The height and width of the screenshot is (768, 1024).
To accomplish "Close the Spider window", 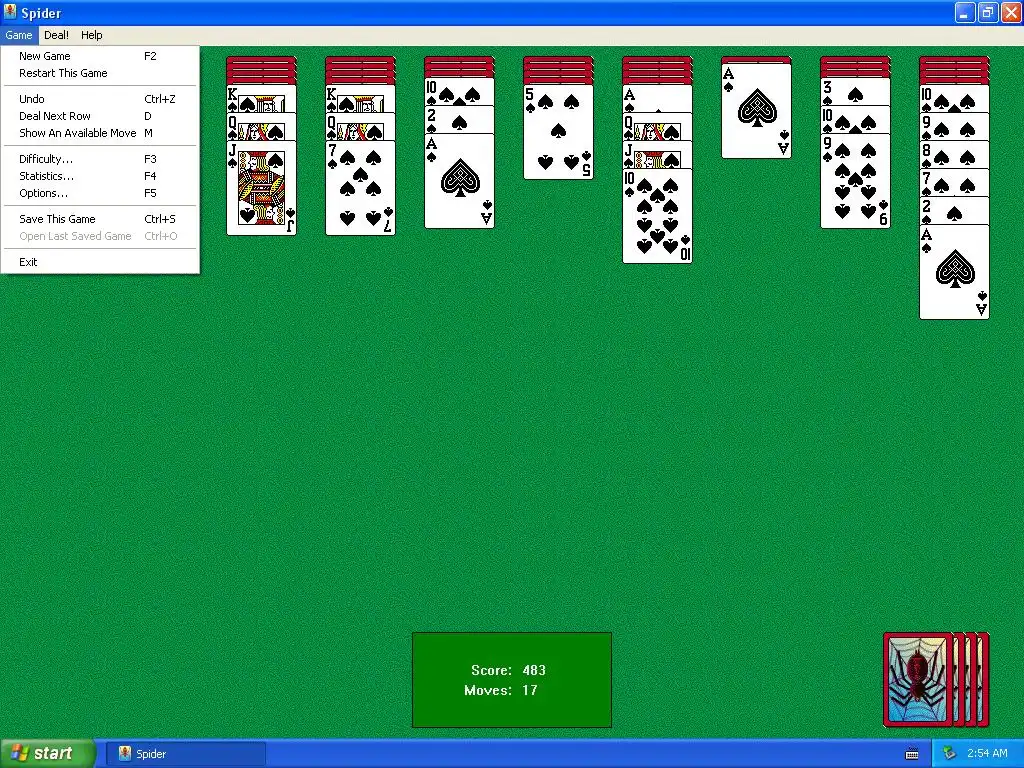I will [x=1010, y=12].
